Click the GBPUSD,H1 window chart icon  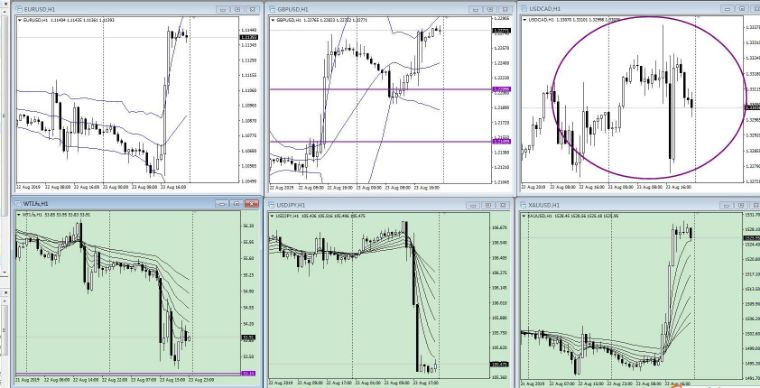272,9
